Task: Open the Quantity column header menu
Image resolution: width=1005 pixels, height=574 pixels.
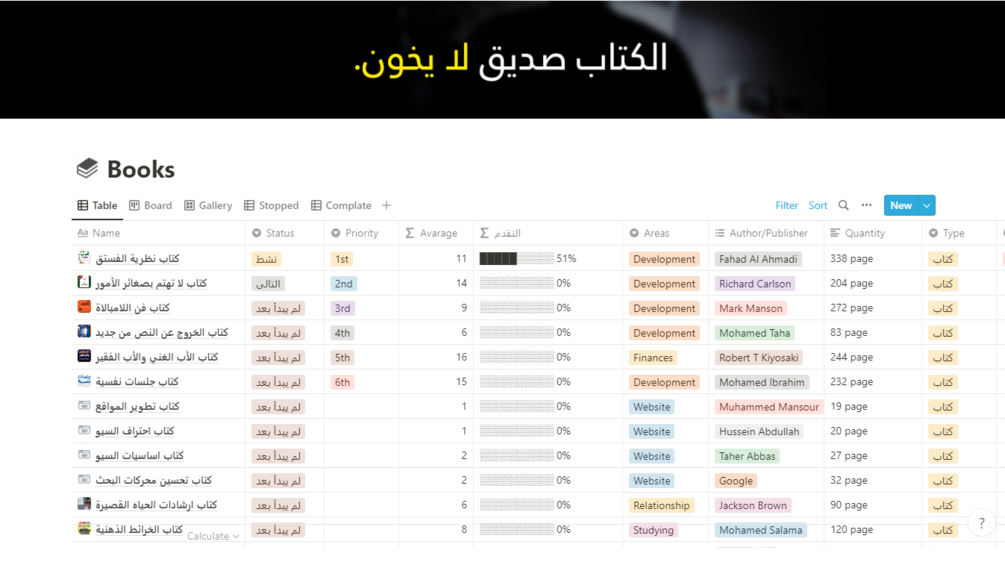Action: pos(872,233)
